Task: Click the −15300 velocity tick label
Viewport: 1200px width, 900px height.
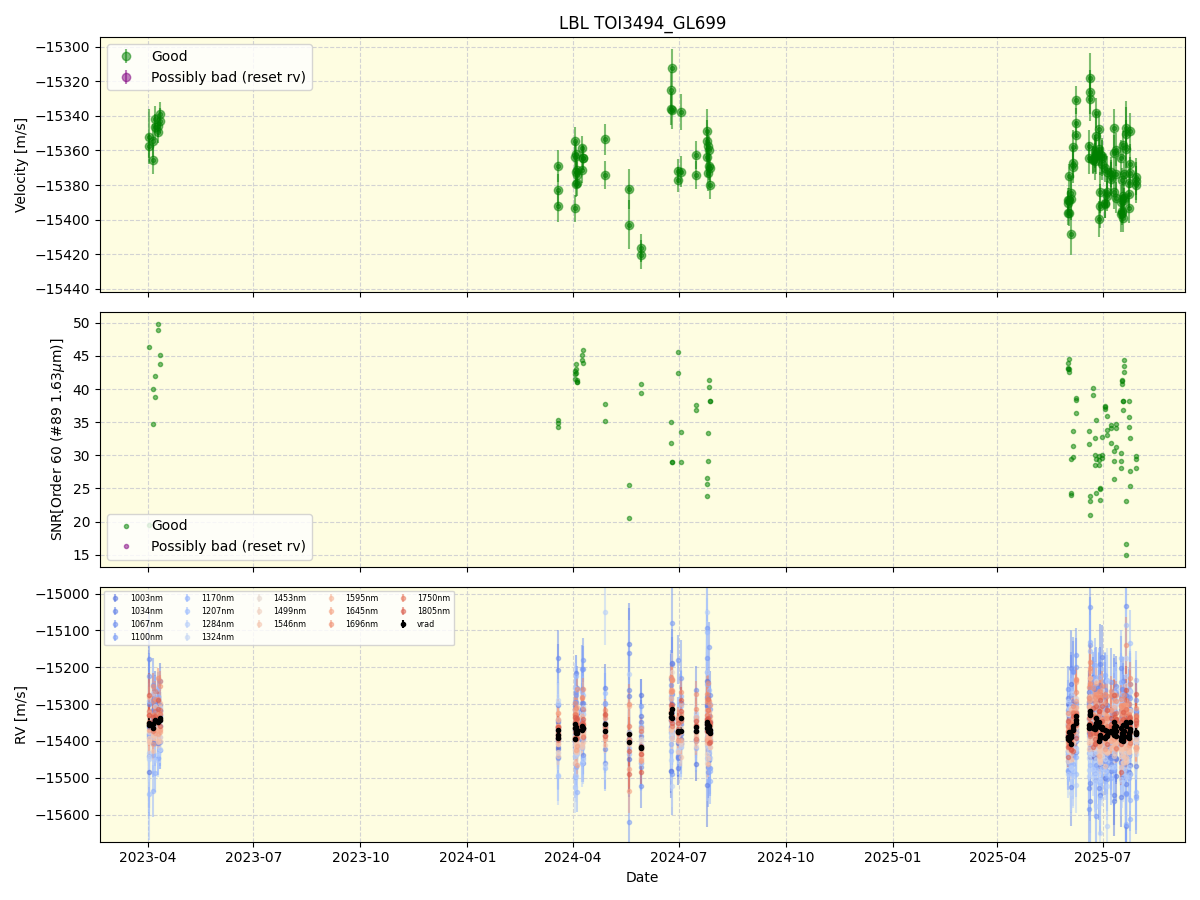Action: 64,47
